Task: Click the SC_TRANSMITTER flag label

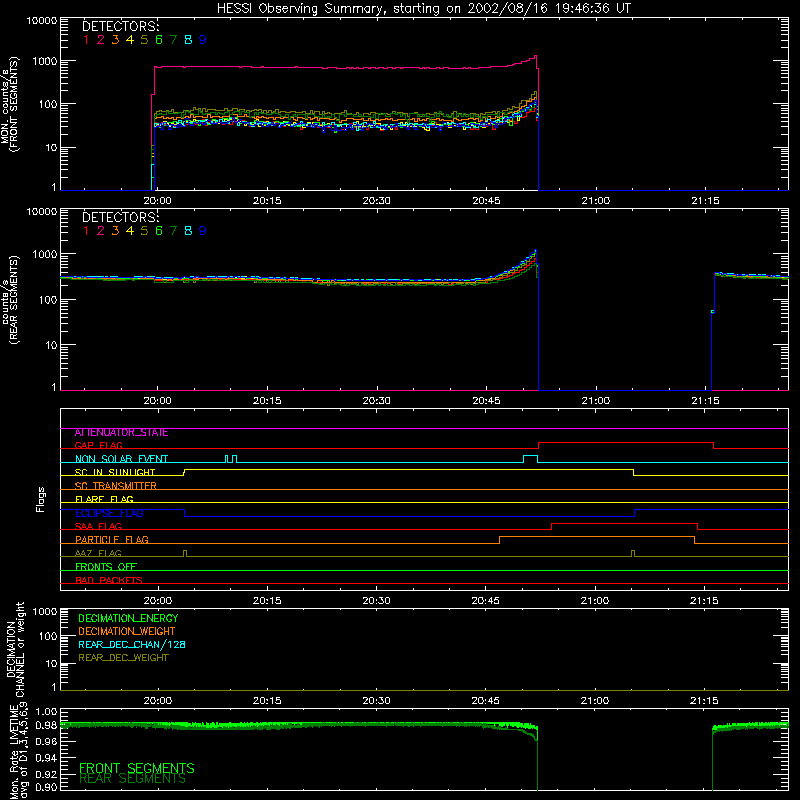Action: pyautogui.click(x=116, y=486)
